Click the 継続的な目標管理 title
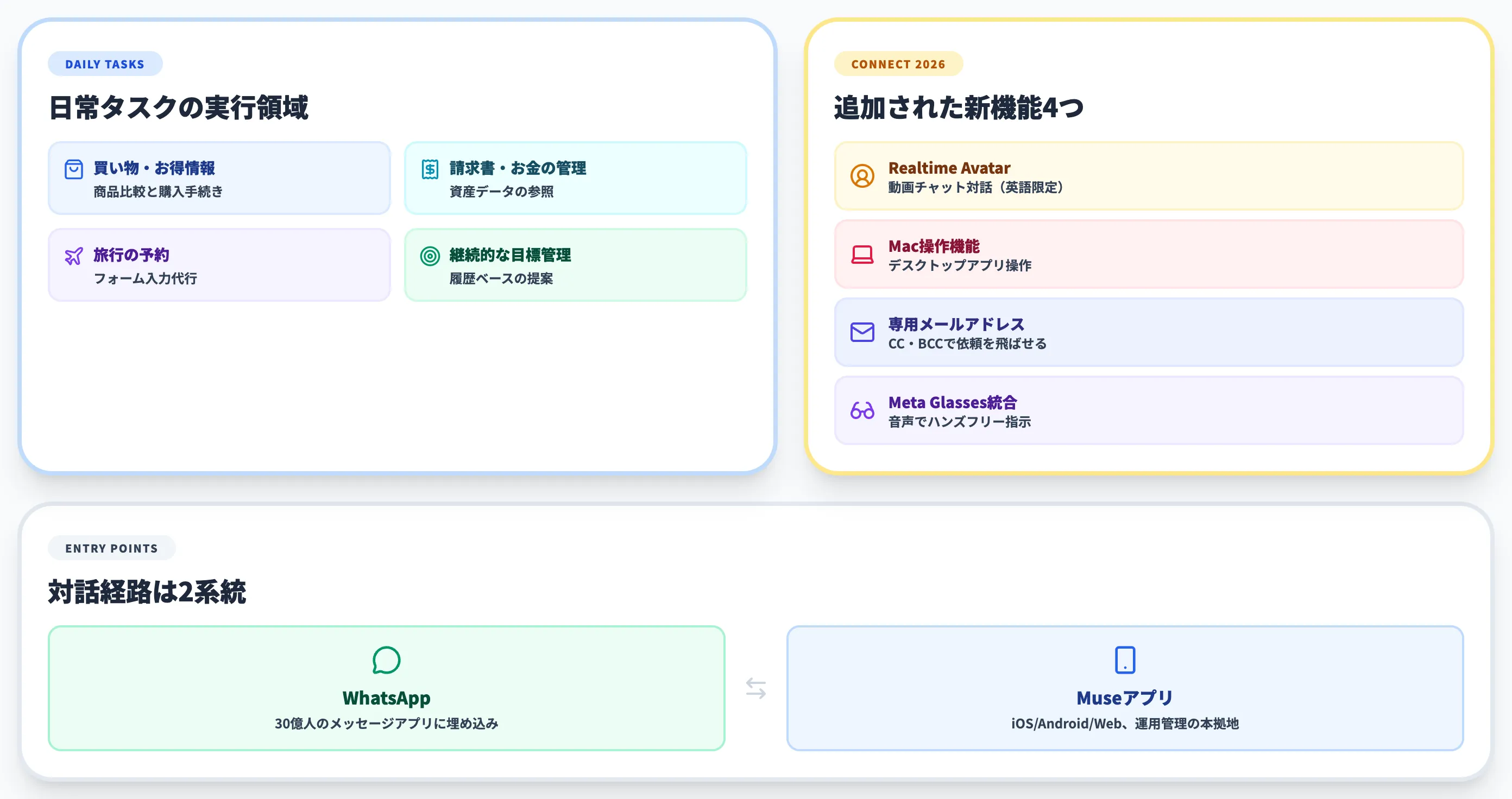The width and height of the screenshot is (1512, 799). tap(510, 255)
